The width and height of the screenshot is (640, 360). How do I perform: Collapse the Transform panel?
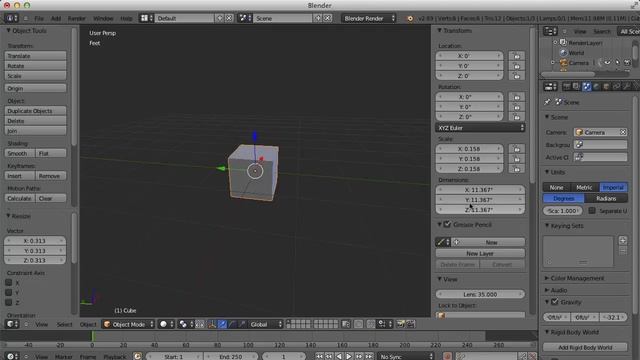pyautogui.click(x=439, y=31)
